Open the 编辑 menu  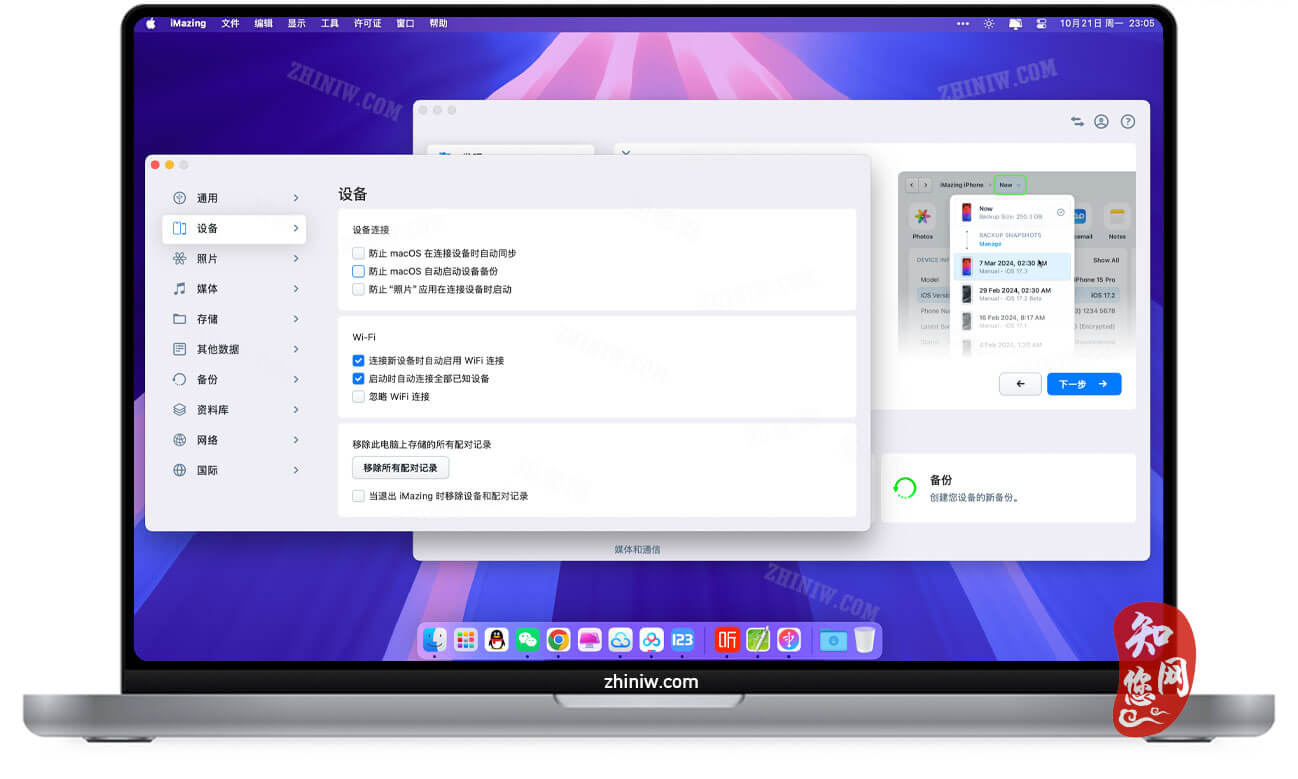263,23
